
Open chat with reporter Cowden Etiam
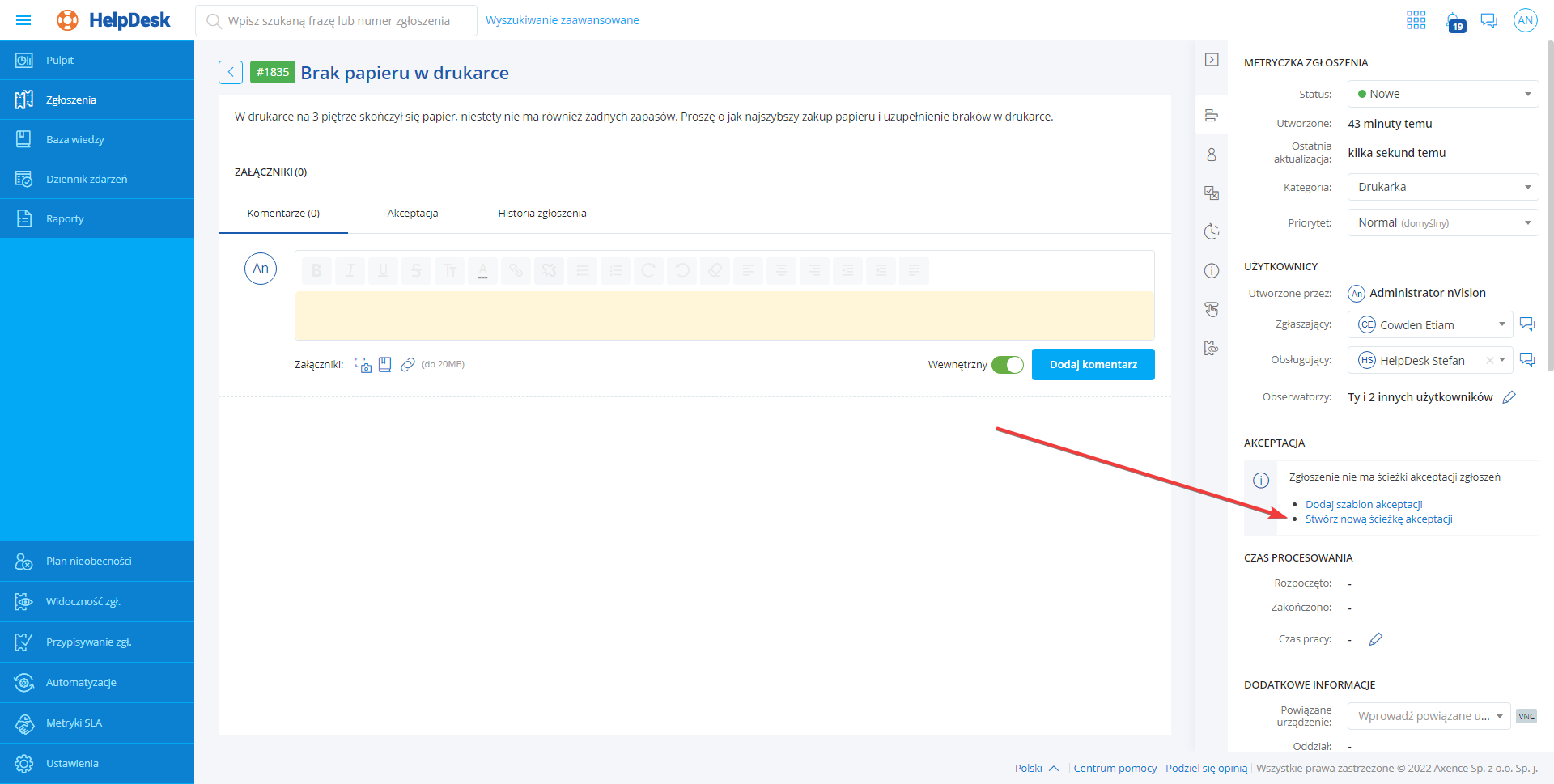point(1527,324)
